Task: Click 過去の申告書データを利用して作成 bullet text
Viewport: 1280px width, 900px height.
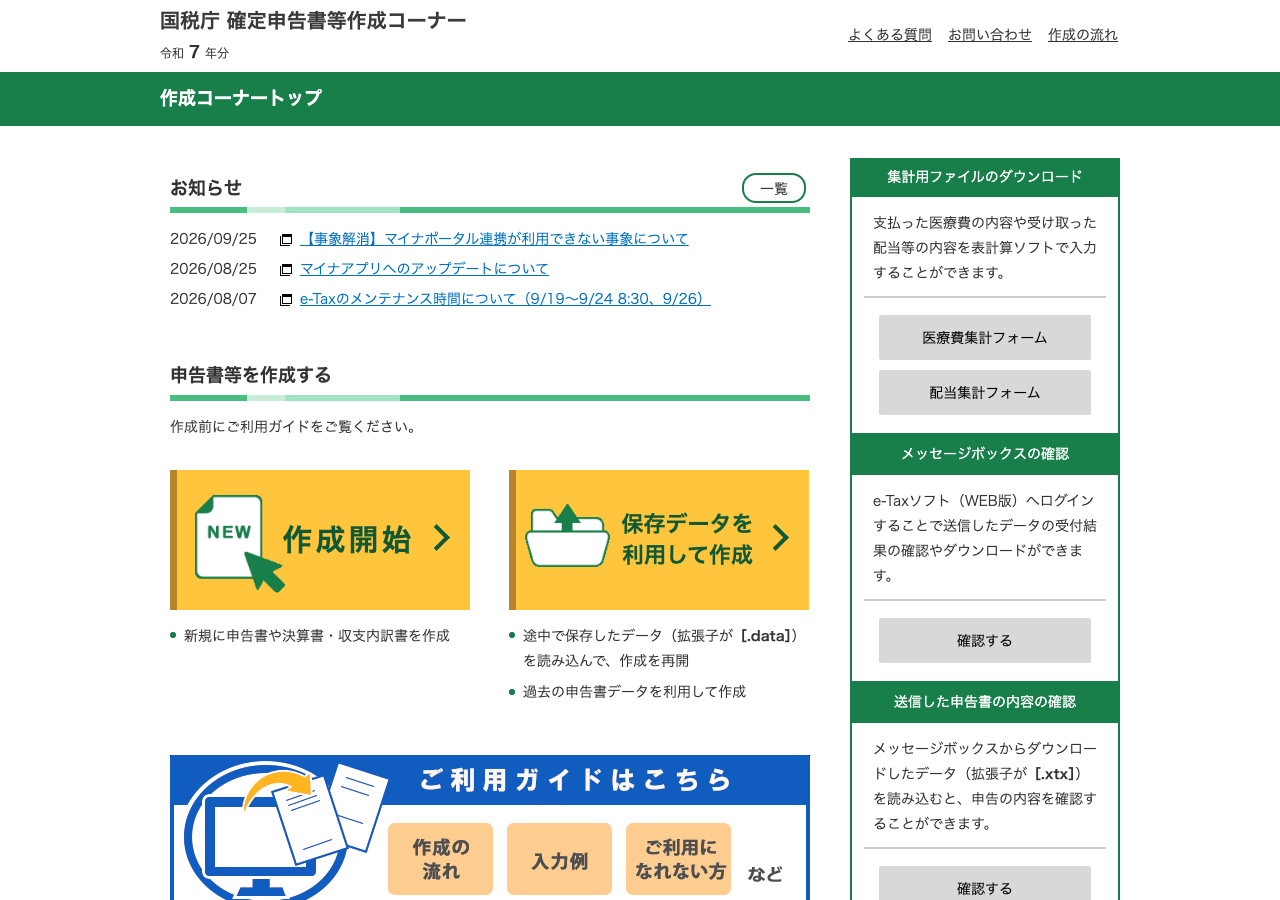Action: 634,692
